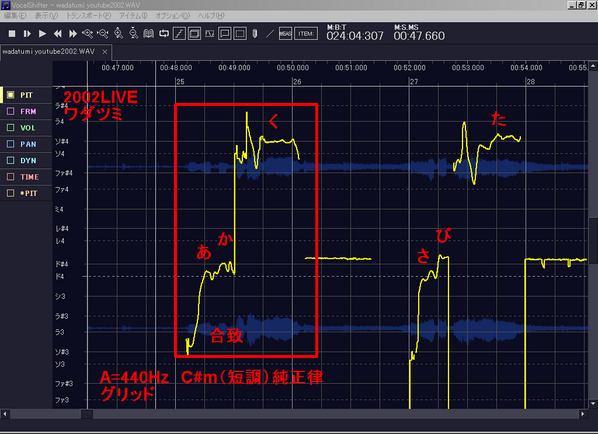Click the horizontal scrollbar thumb
Screen dimensions: 598x434
[x=87, y=414]
